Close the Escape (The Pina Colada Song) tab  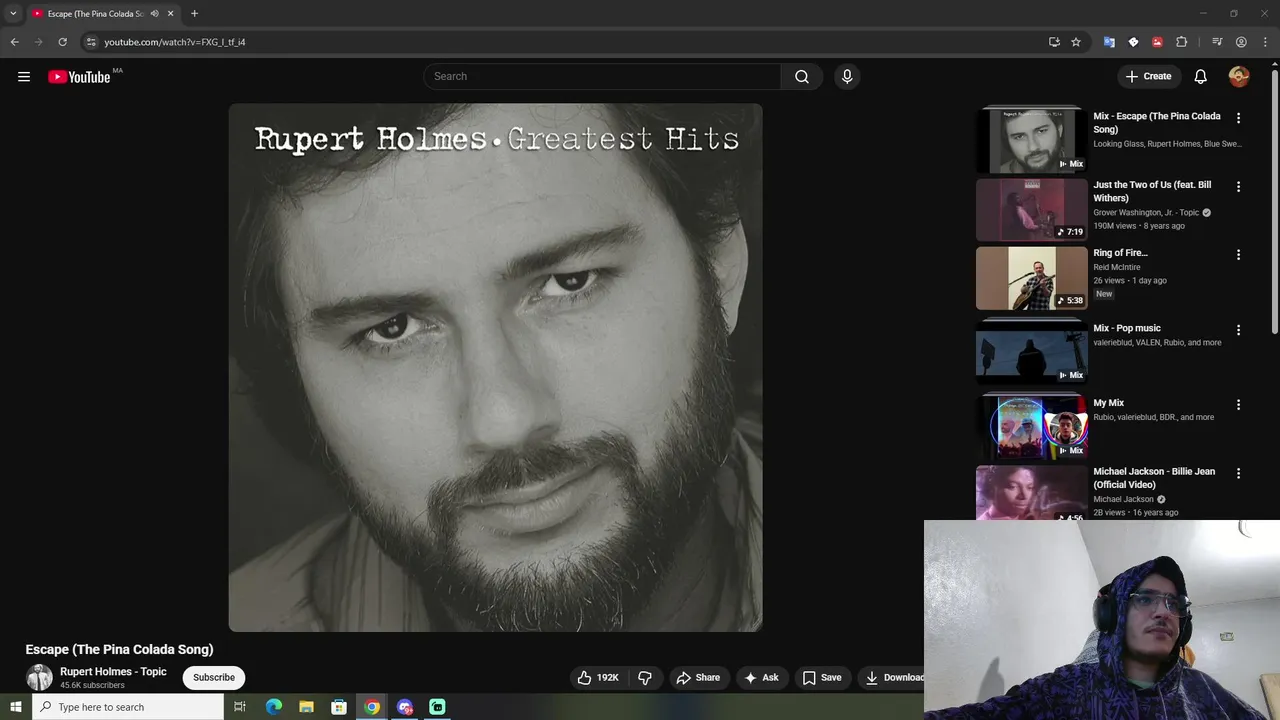tap(171, 14)
